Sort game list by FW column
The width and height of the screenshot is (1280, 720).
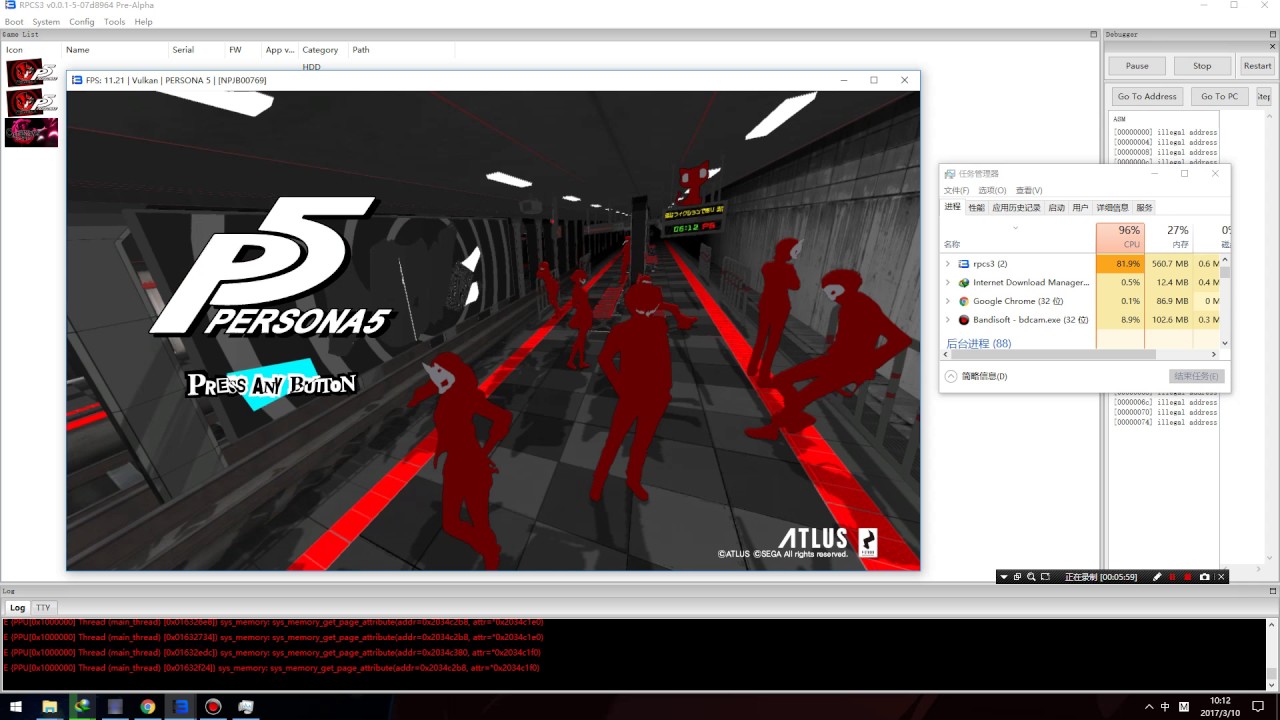243,50
